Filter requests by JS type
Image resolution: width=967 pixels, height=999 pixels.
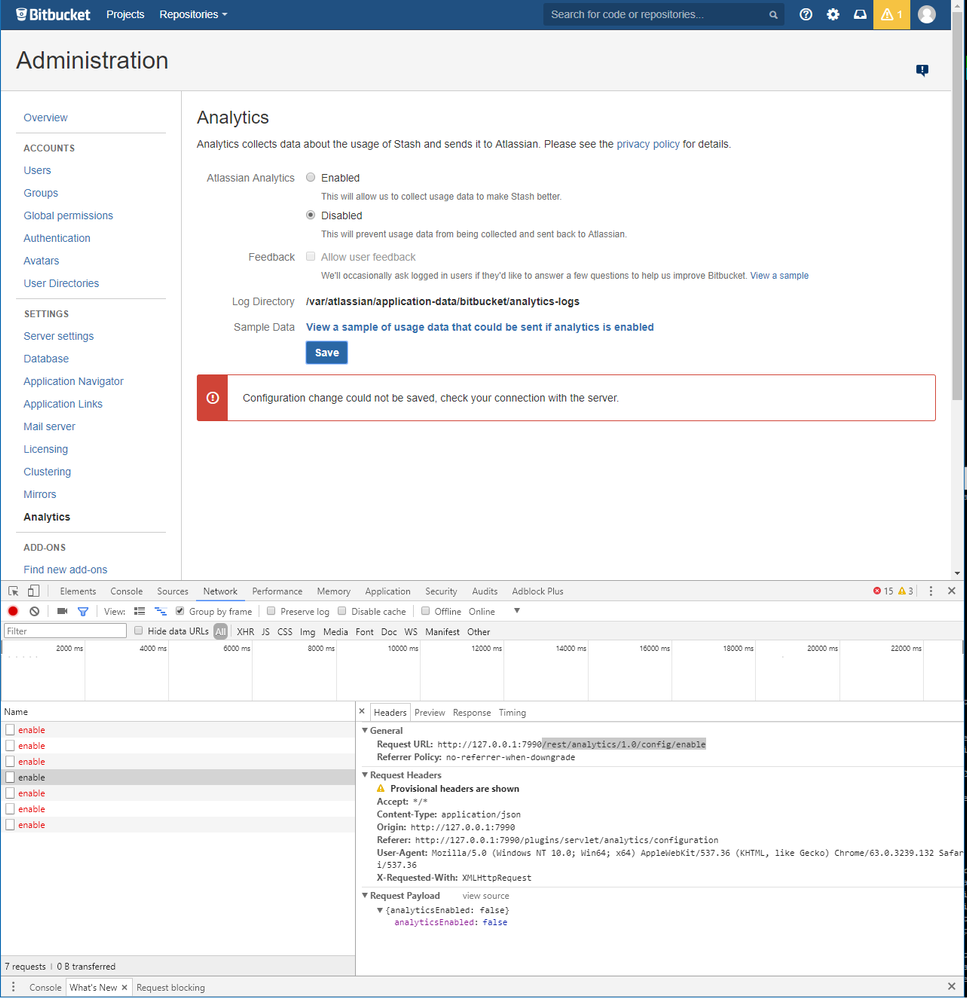[266, 631]
